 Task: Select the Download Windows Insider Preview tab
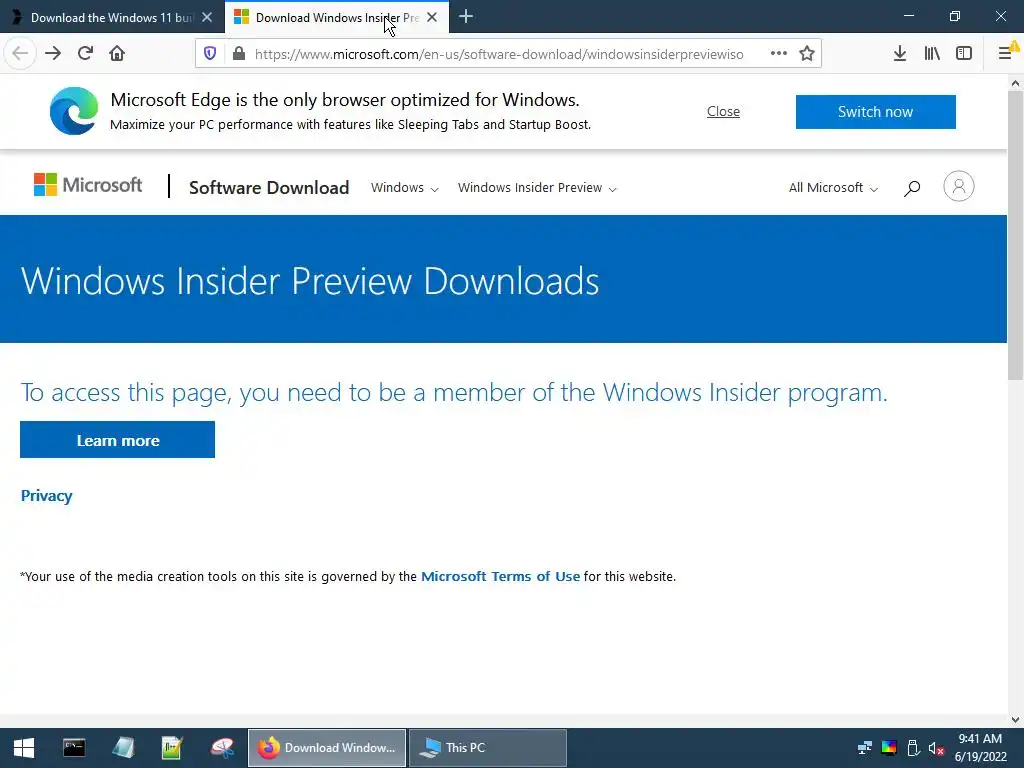point(336,18)
